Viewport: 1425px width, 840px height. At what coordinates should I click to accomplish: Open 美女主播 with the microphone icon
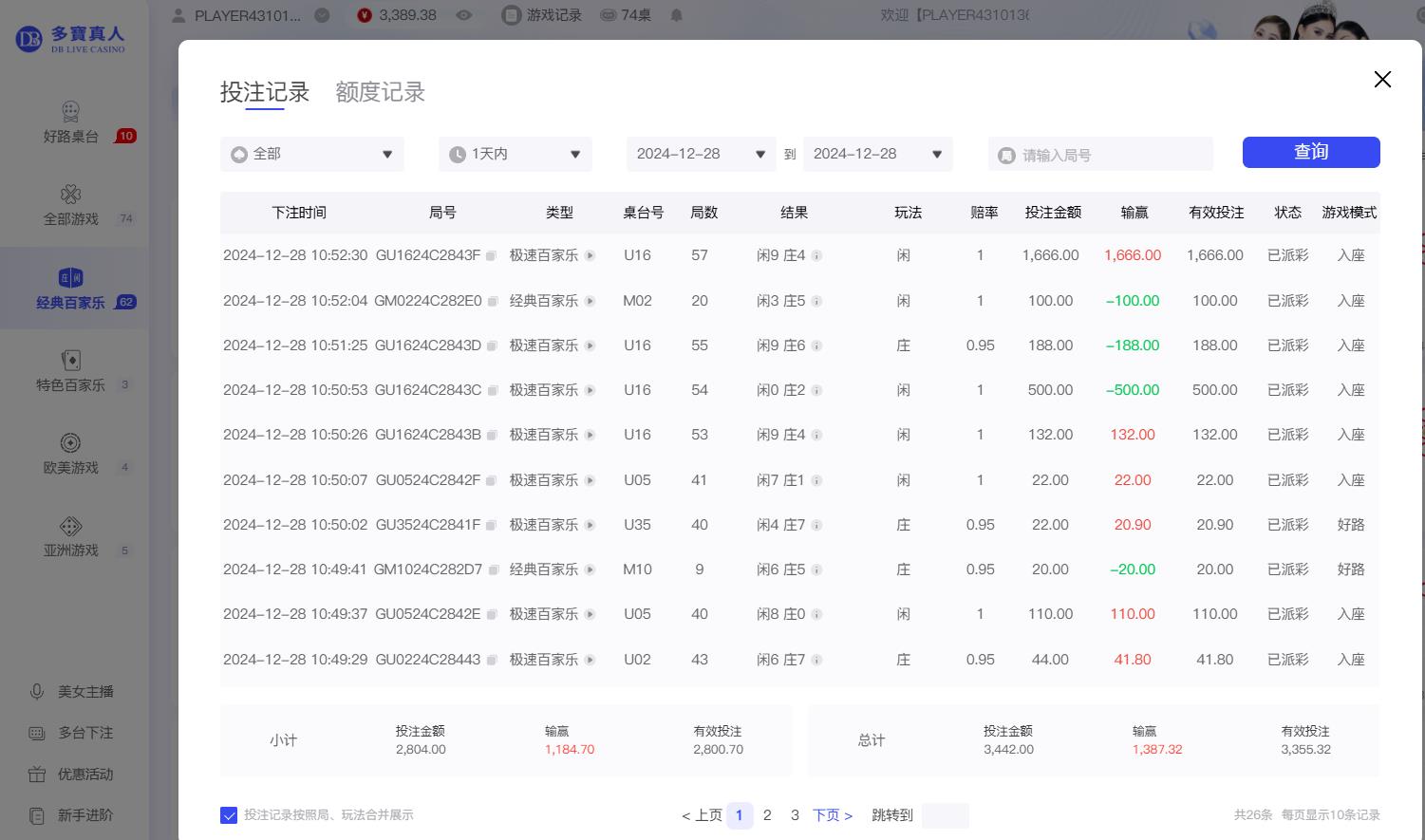(71, 691)
